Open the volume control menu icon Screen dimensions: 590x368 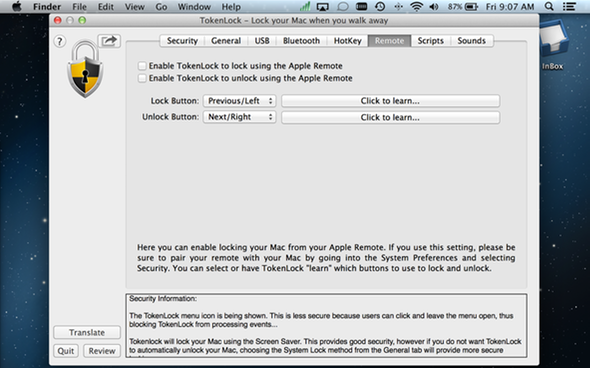(x=434, y=7)
